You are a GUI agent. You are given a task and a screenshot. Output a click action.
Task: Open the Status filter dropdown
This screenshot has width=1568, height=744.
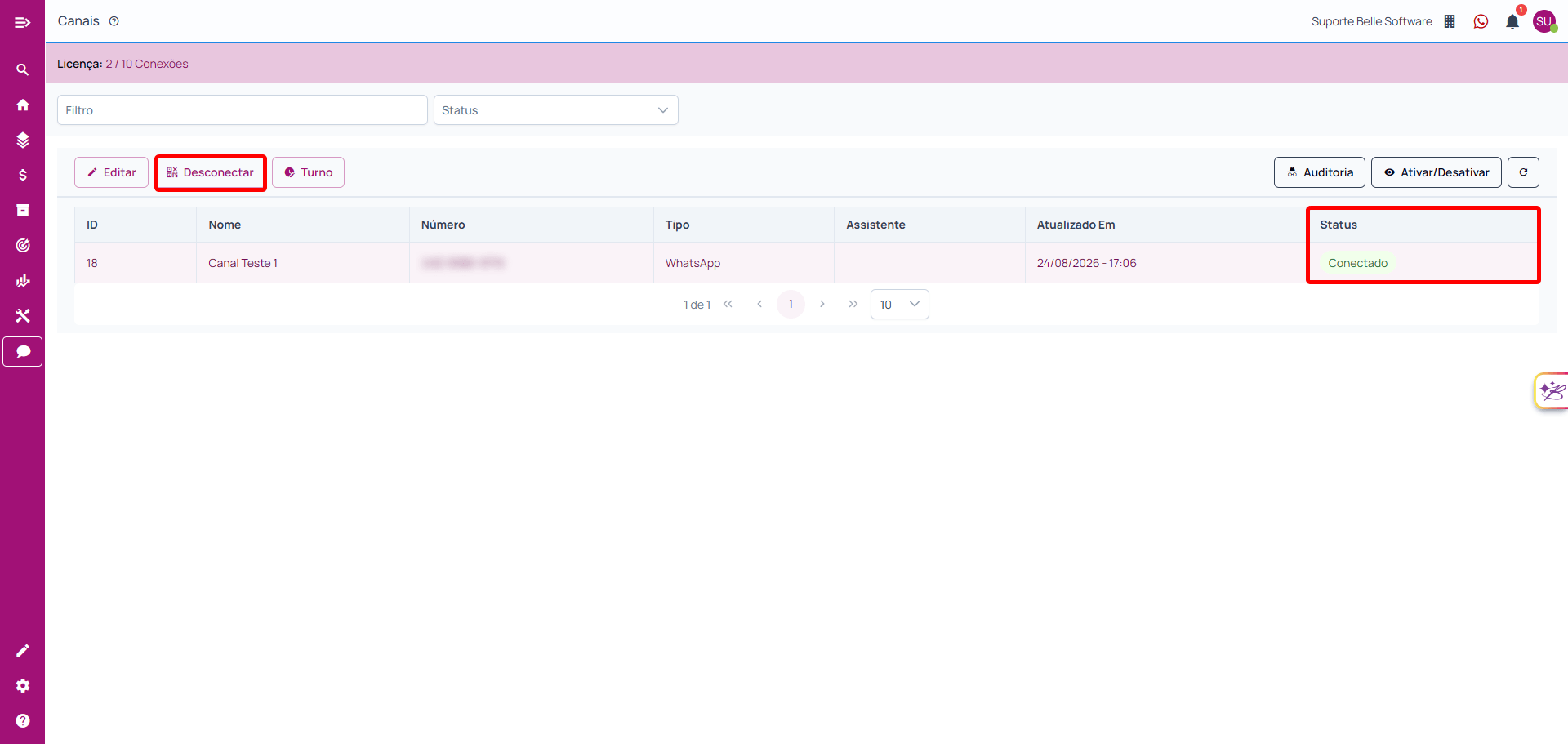tap(555, 110)
